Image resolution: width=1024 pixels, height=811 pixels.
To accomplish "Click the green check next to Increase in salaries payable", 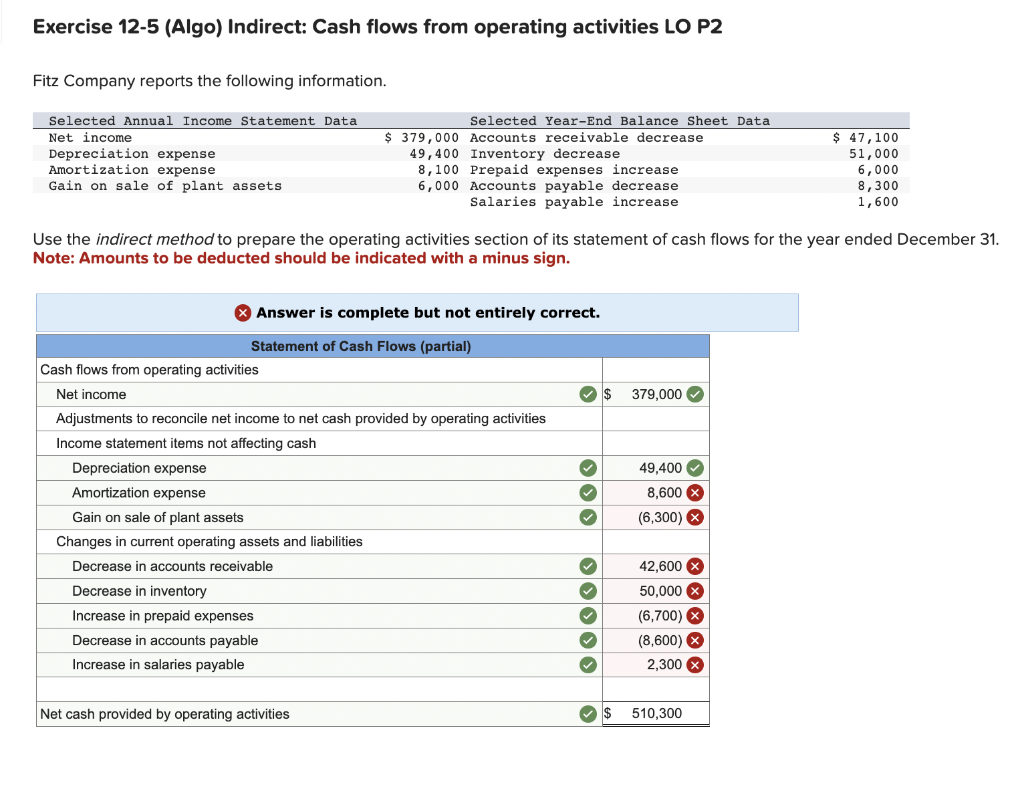I will point(587,664).
